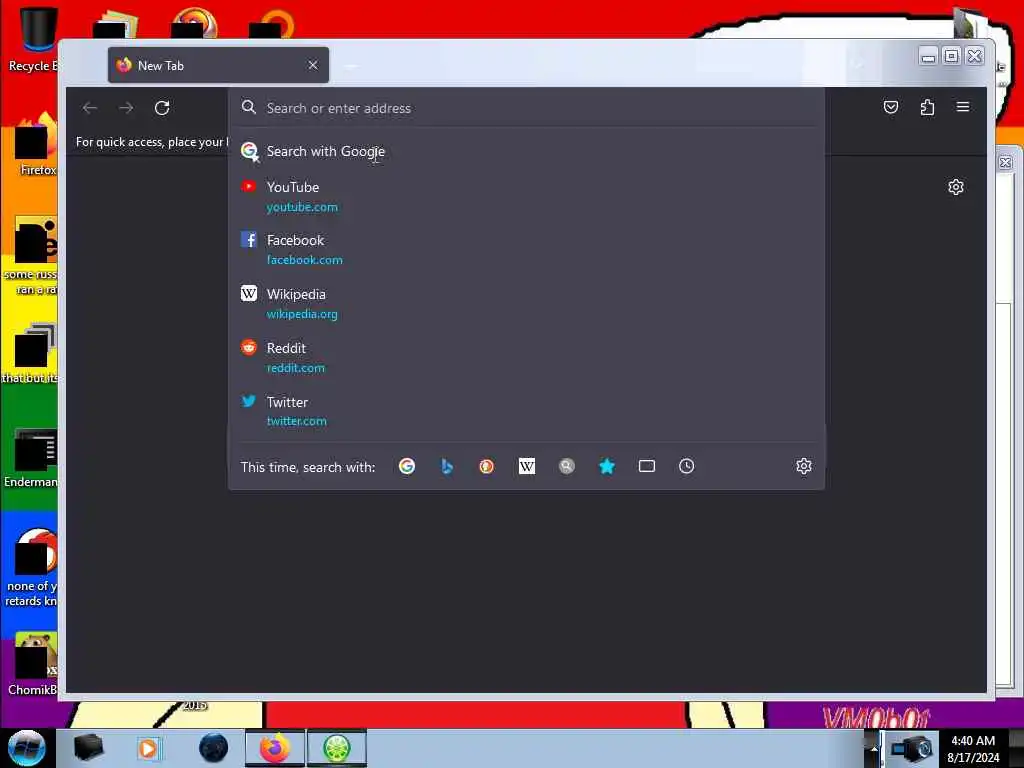Image resolution: width=1024 pixels, height=768 pixels.
Task: Search this time with Bing icon
Action: (447, 466)
